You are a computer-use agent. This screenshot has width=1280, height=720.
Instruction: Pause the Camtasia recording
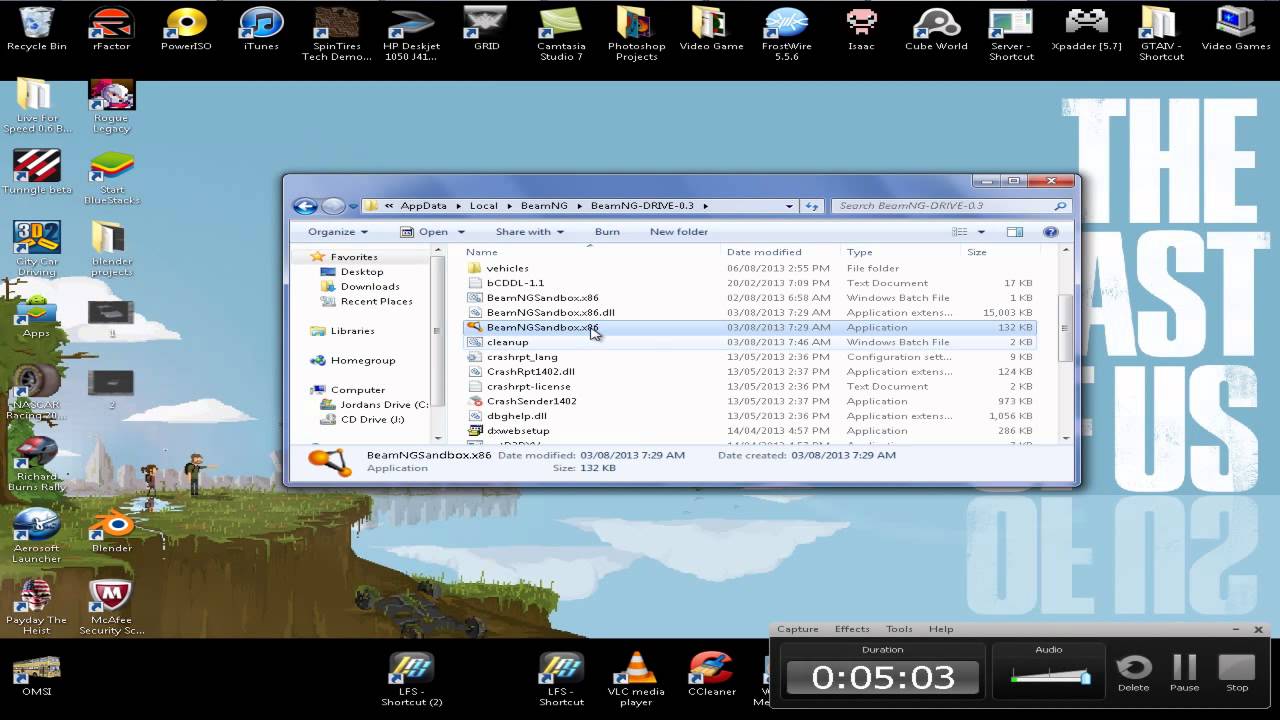pos(1185,672)
